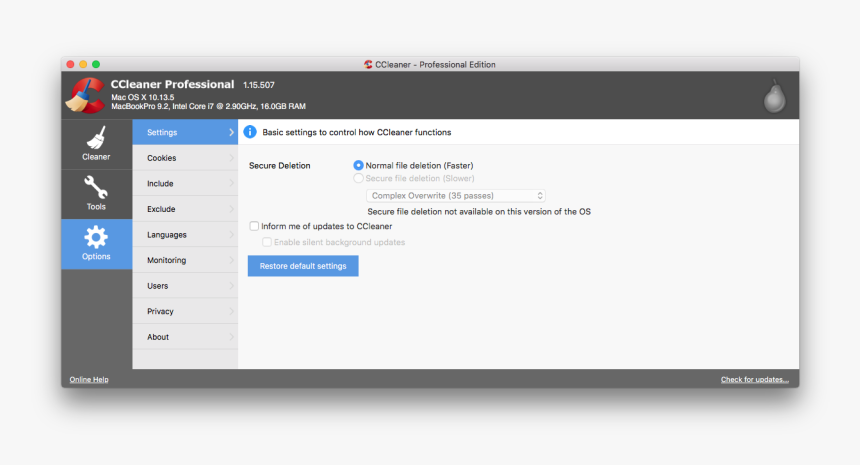Click the Check for updates link
This screenshot has height=465, width=860.
[754, 380]
